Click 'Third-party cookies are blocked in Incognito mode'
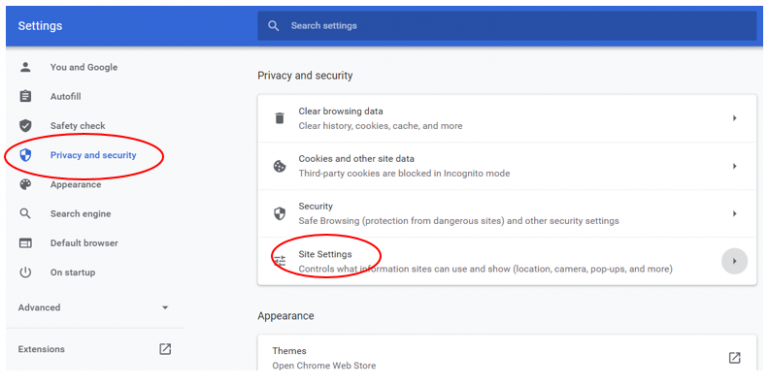Image resolution: width=768 pixels, height=385 pixels. pos(404,173)
